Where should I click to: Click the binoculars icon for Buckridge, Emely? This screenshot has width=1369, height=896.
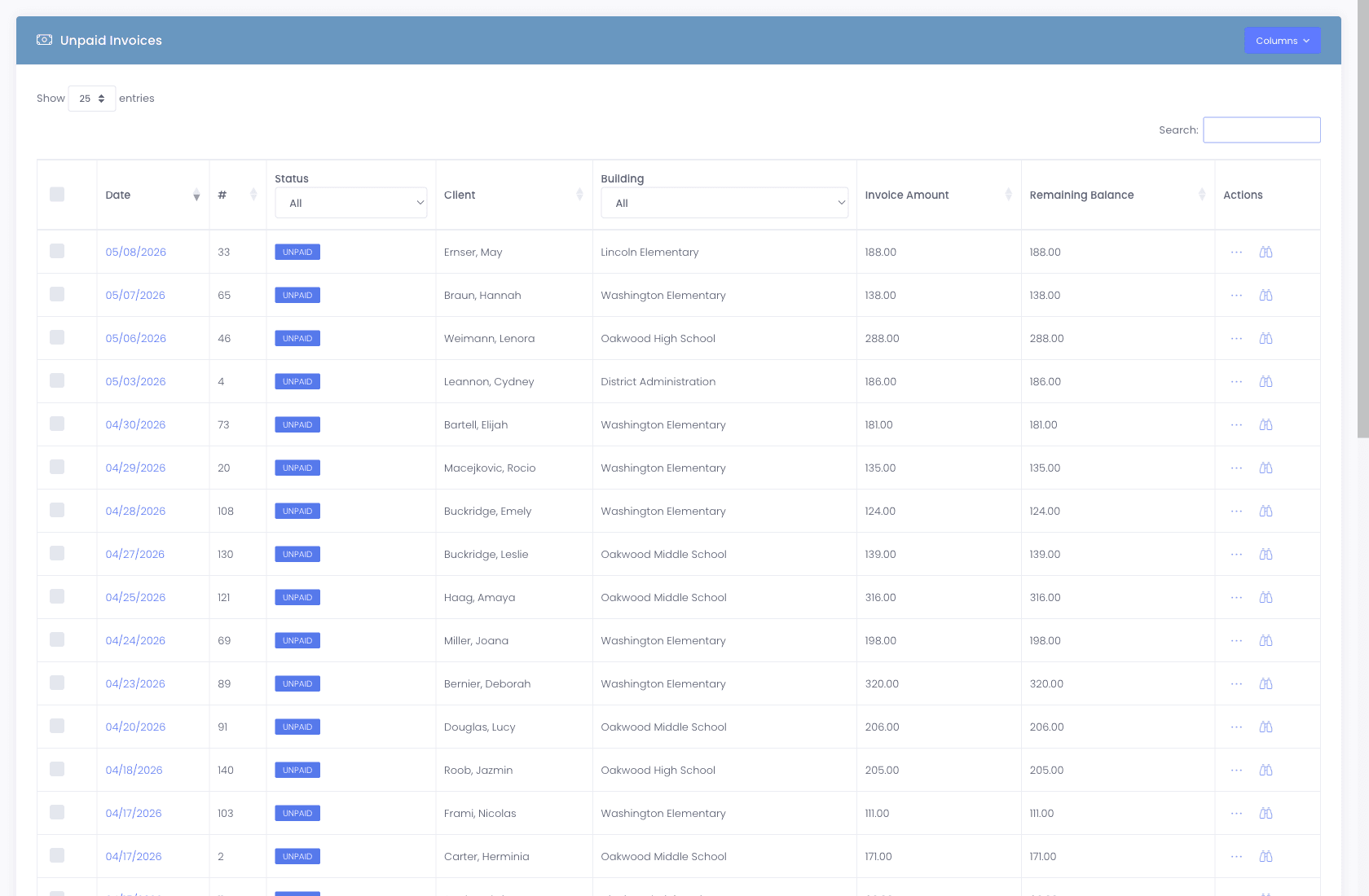[x=1266, y=512]
